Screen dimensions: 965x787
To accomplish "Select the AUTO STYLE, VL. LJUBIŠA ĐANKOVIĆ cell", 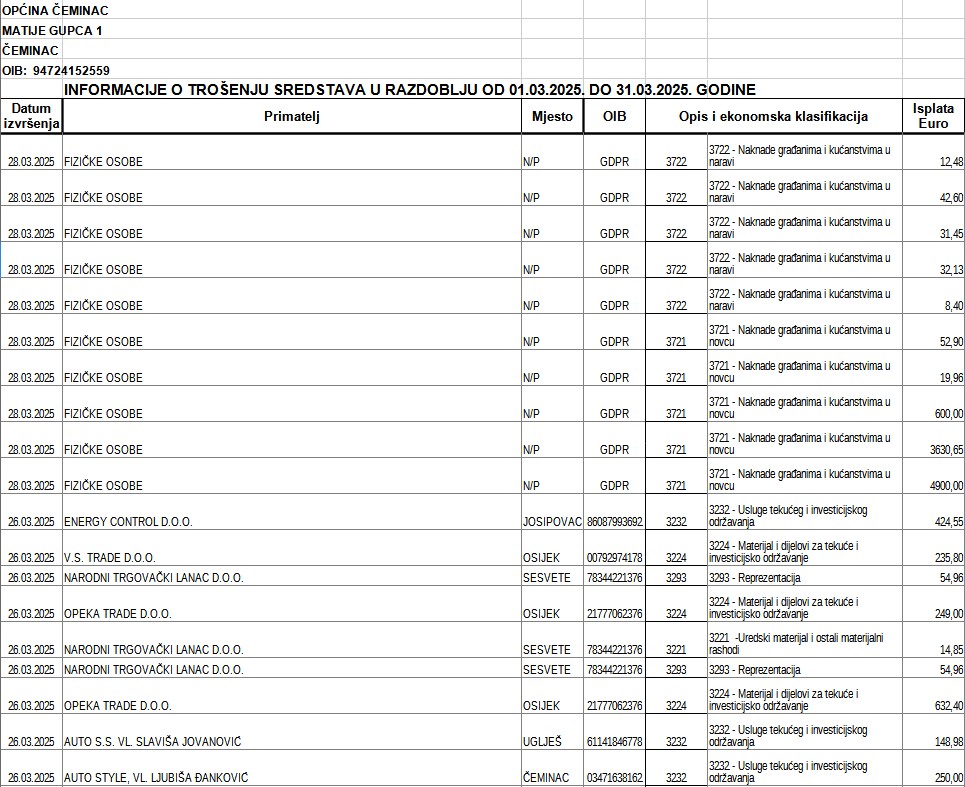I will [x=156, y=777].
